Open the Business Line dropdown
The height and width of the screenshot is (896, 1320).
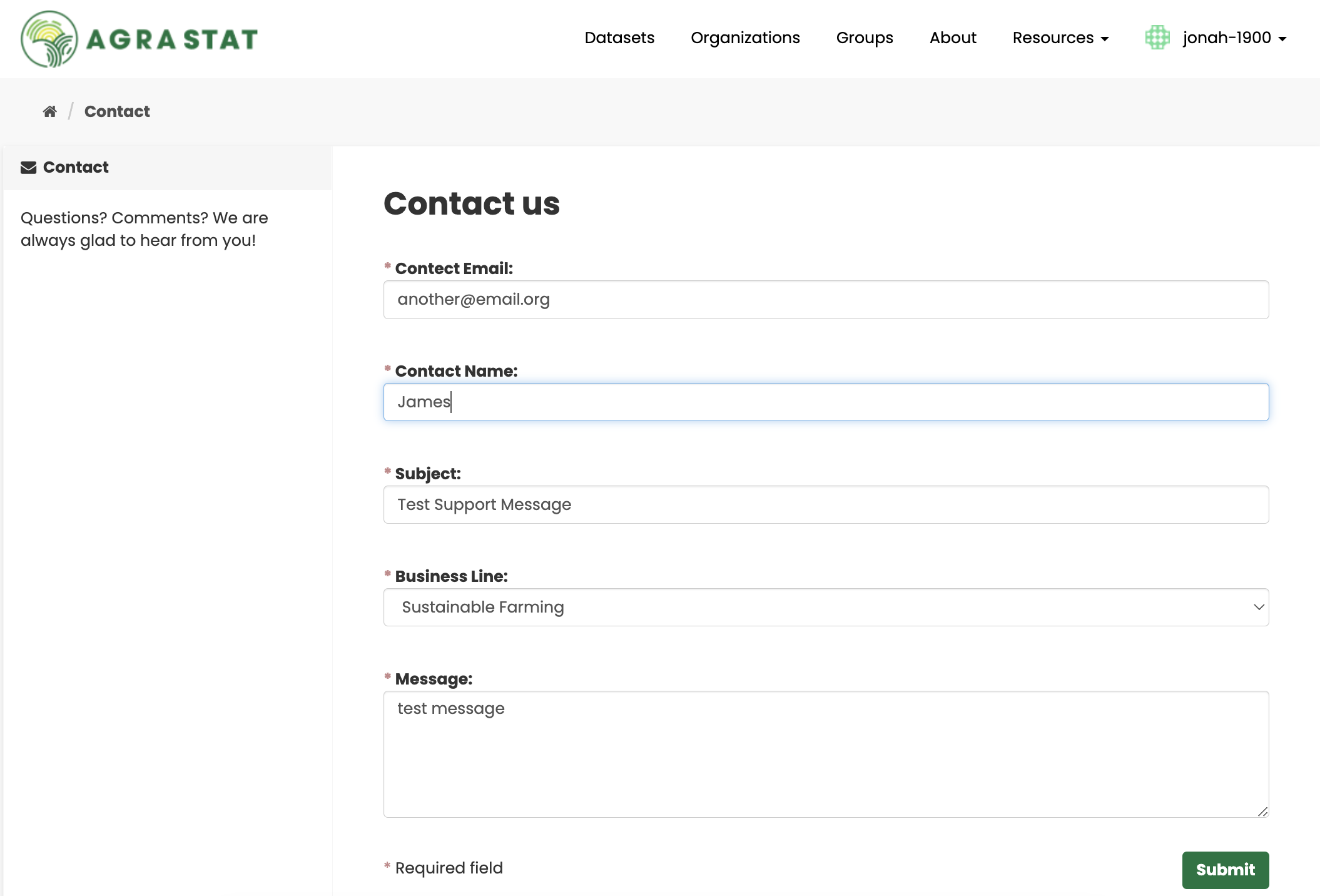[x=826, y=607]
